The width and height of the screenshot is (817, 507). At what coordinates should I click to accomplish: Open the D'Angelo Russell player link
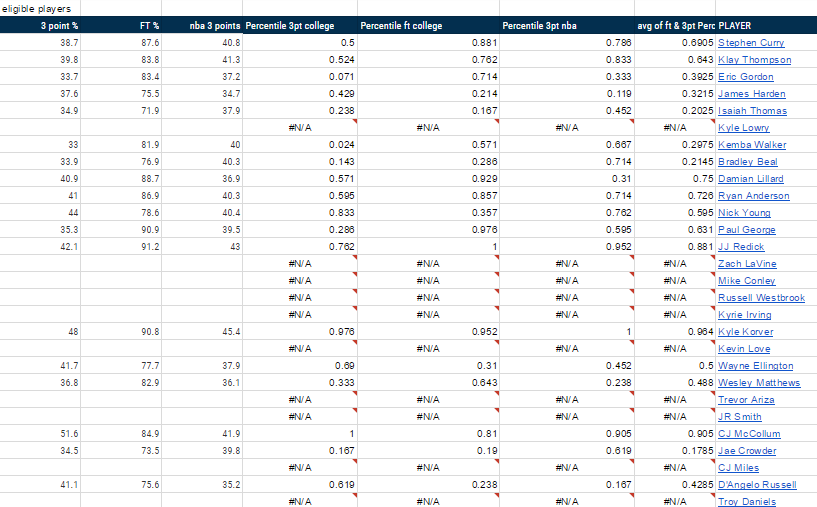[757, 485]
